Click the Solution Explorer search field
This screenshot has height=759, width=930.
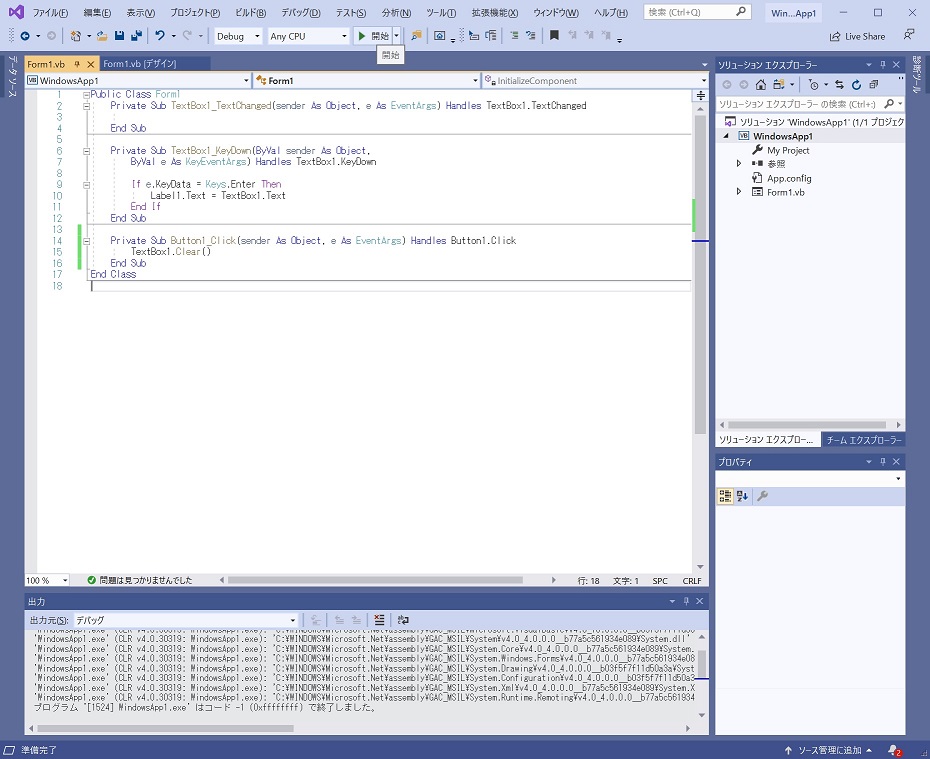810,104
